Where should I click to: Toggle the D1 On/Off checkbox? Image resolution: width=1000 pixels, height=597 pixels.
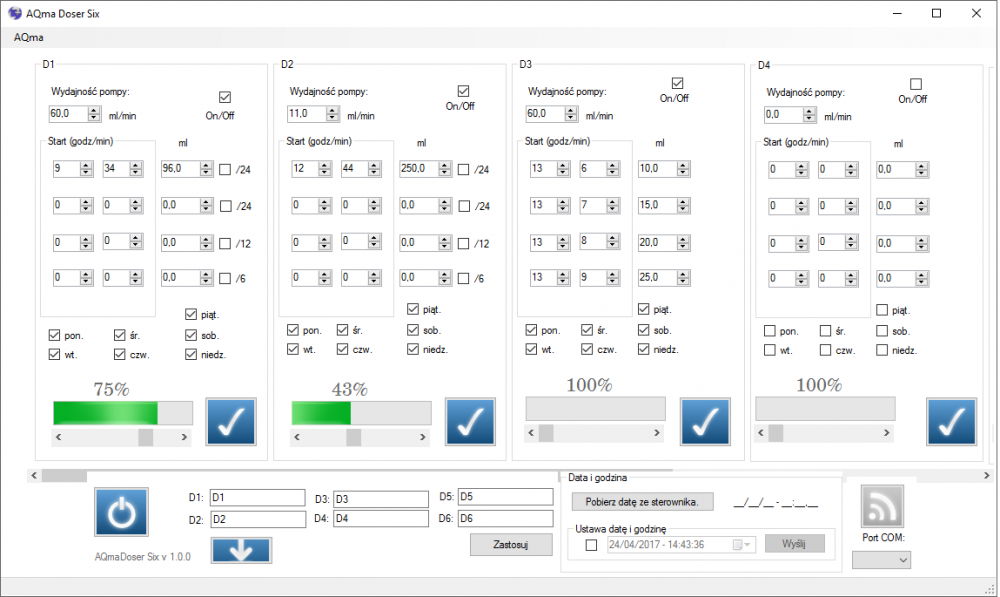pos(225,97)
